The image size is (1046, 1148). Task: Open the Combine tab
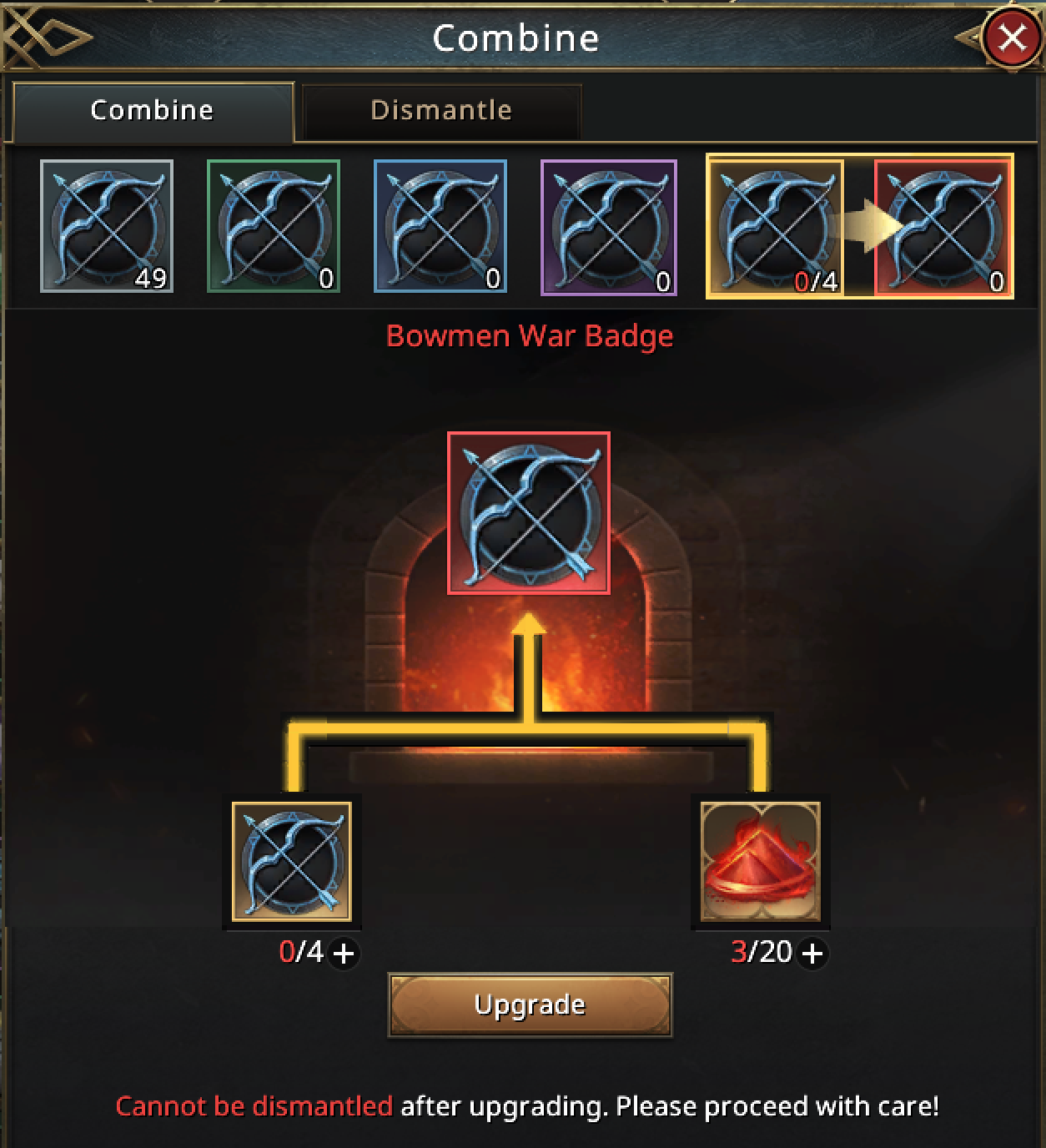(x=153, y=111)
